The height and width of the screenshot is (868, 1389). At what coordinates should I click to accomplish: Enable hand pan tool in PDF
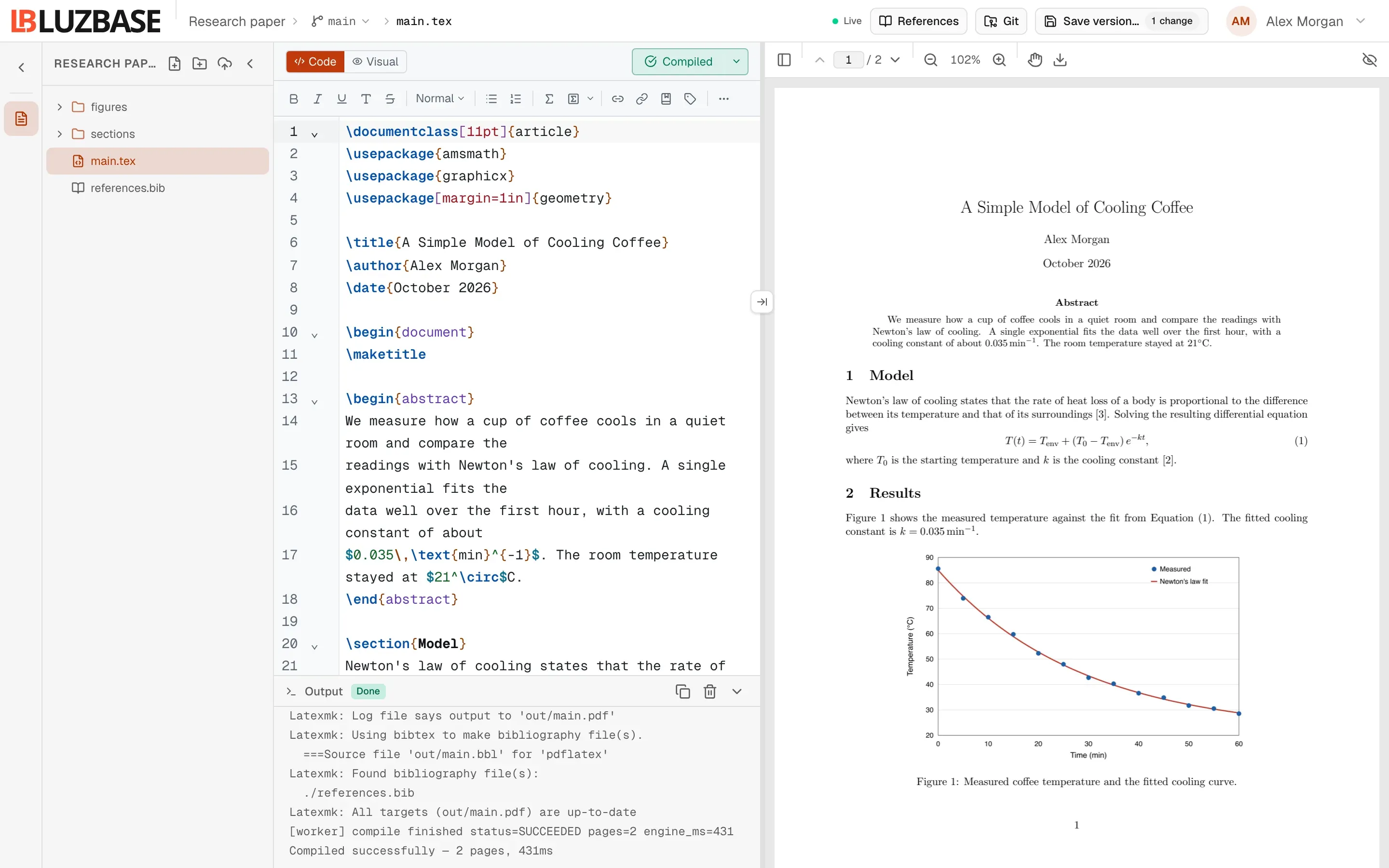pos(1035,60)
